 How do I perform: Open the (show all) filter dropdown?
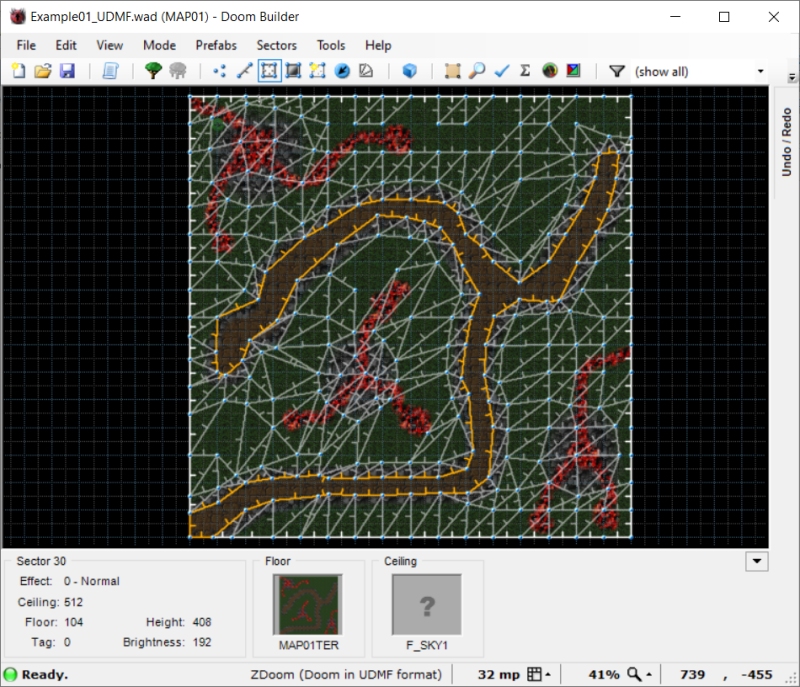click(x=760, y=71)
